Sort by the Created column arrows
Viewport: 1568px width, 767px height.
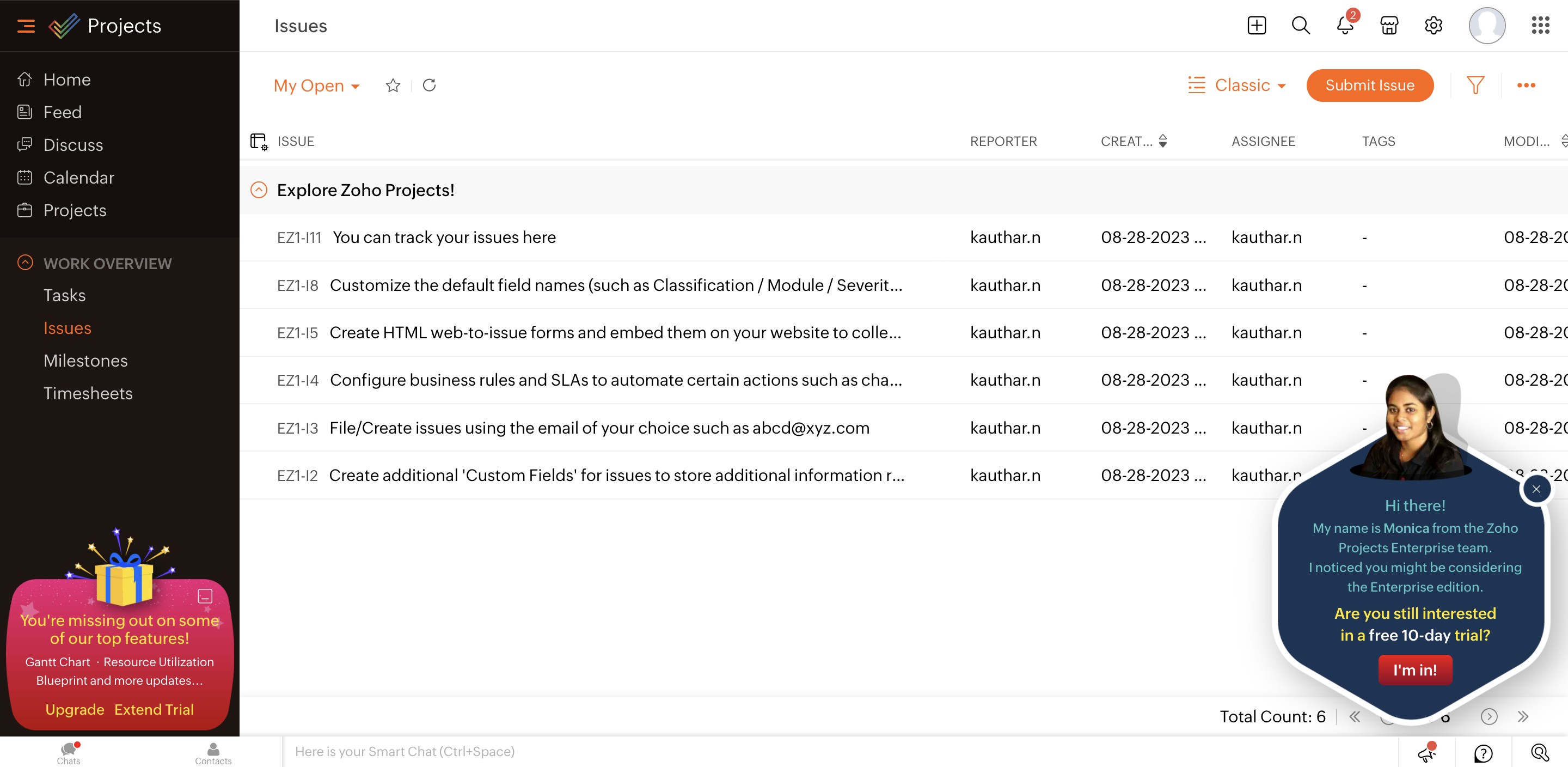coord(1162,141)
